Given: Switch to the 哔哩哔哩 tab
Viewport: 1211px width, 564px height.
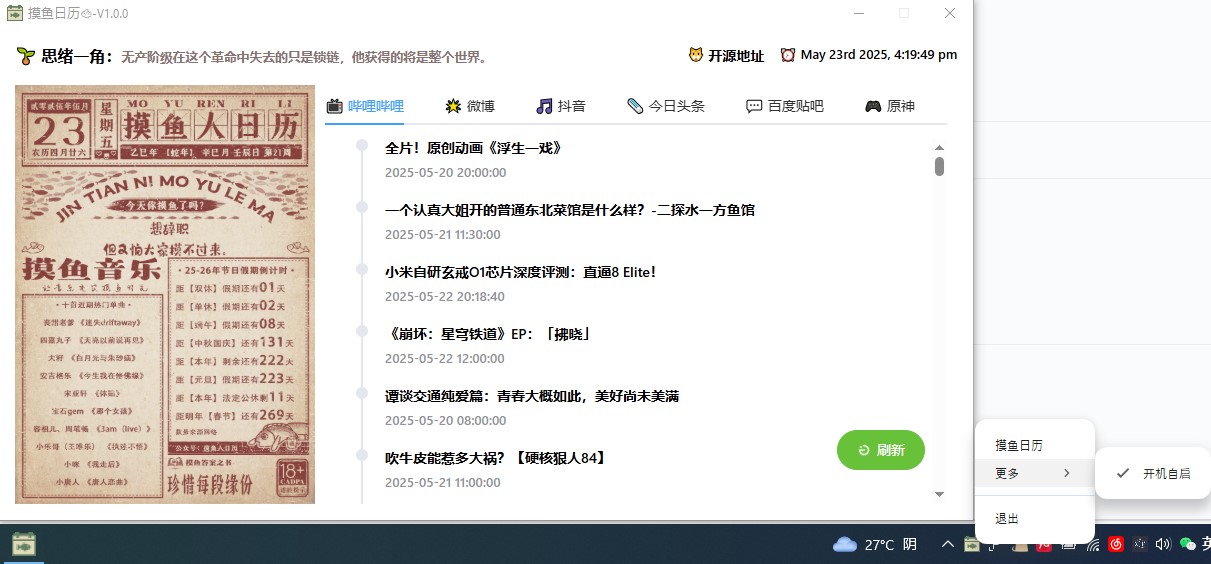Looking at the screenshot, I should click(x=365, y=106).
